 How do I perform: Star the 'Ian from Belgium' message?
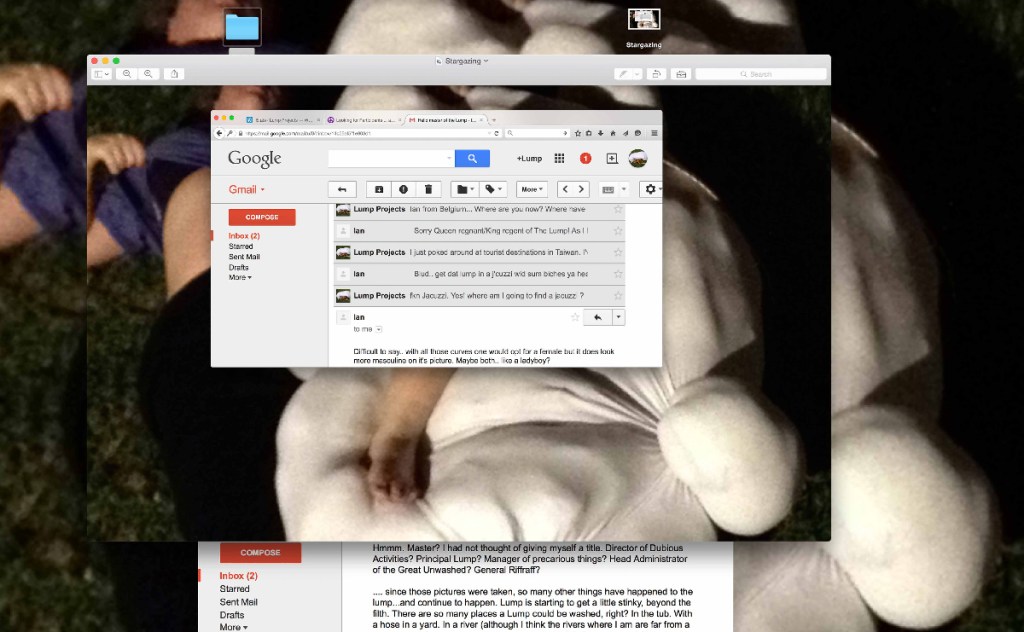[x=618, y=210]
